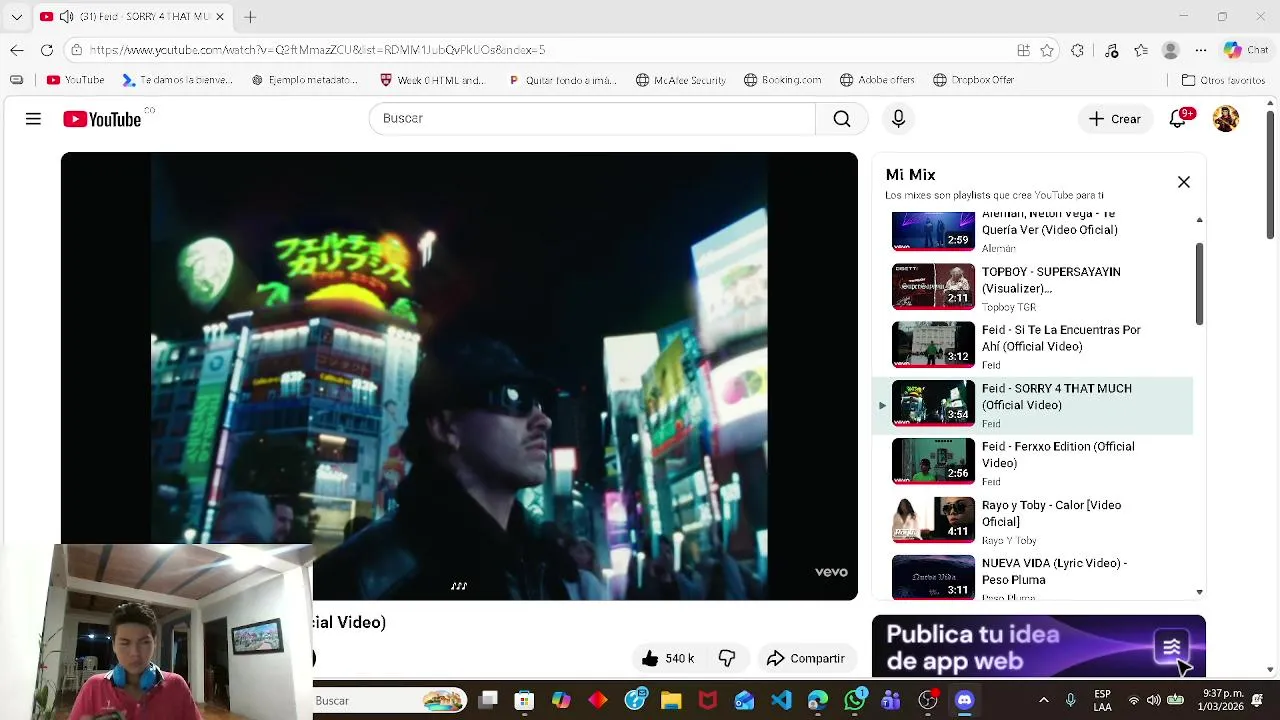Open the Booking.com bookmark
Screen dimensions: 1280x720
[x=783, y=80]
